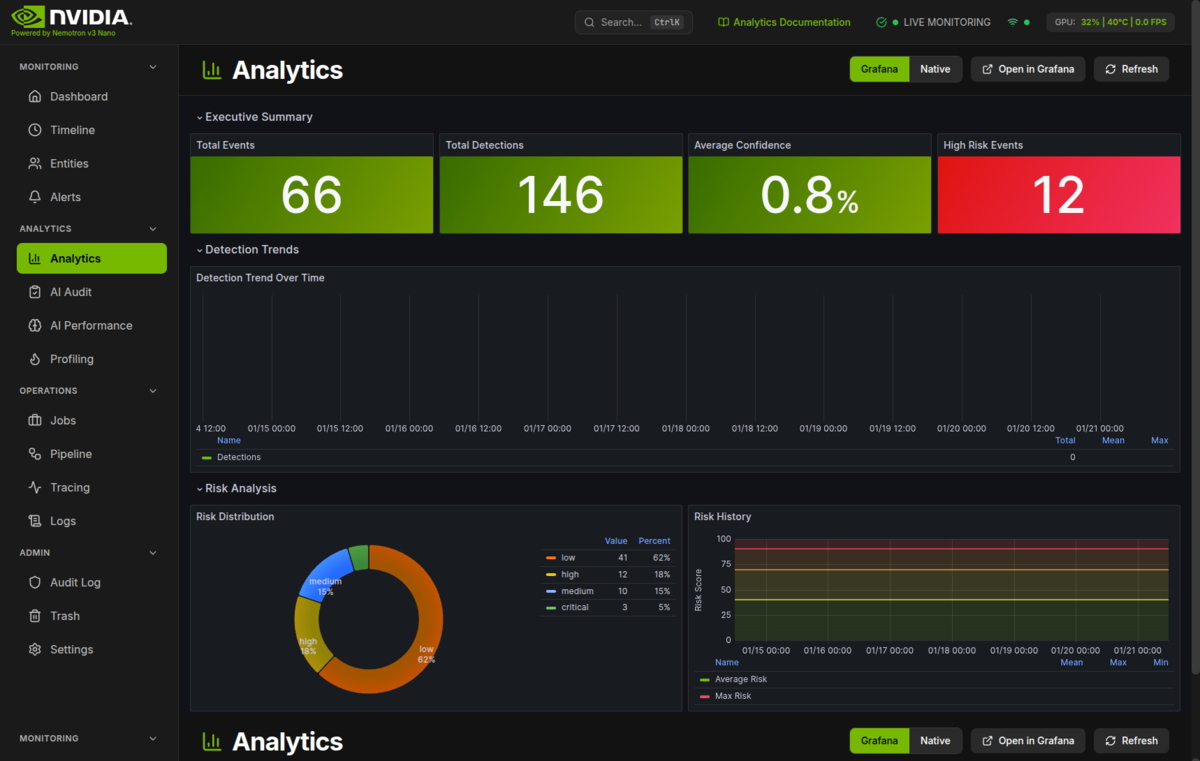
Task: Switch the data source toggle to Native
Action: click(x=935, y=69)
